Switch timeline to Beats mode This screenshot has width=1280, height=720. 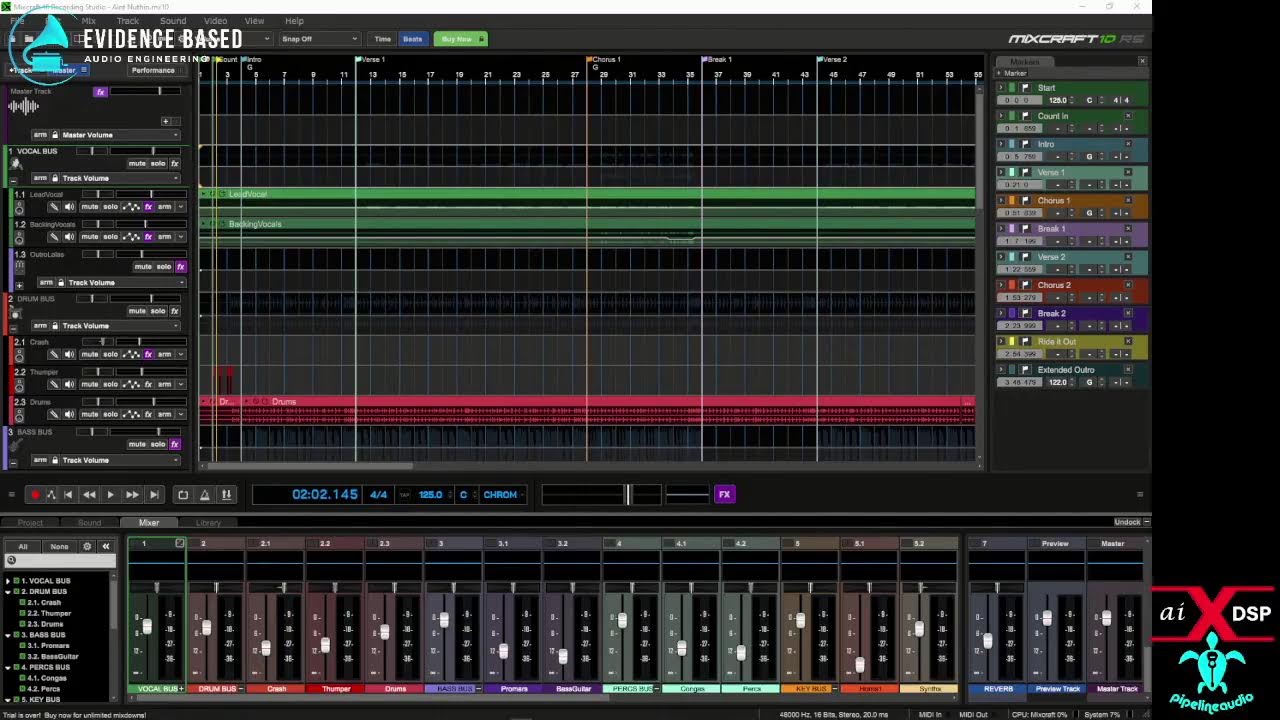[412, 39]
